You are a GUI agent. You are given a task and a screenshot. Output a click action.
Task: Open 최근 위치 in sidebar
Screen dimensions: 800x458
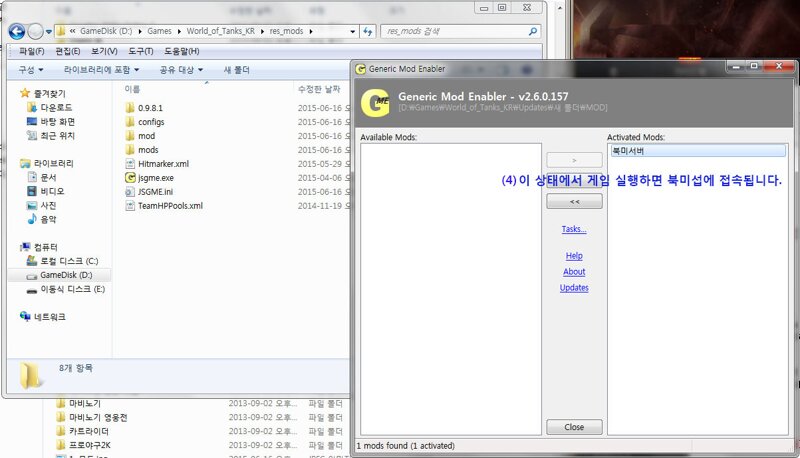(58, 135)
